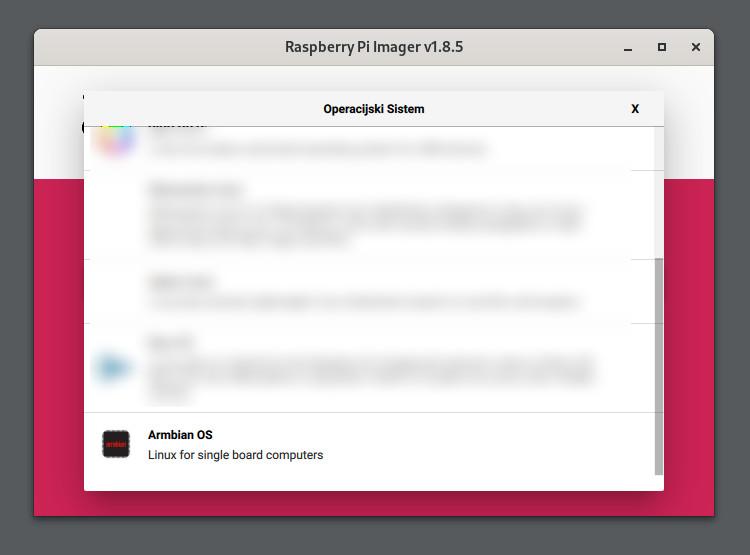Click the 'Operacijski Sistem' dialog heading
The width and height of the screenshot is (750, 555).
[x=374, y=109]
